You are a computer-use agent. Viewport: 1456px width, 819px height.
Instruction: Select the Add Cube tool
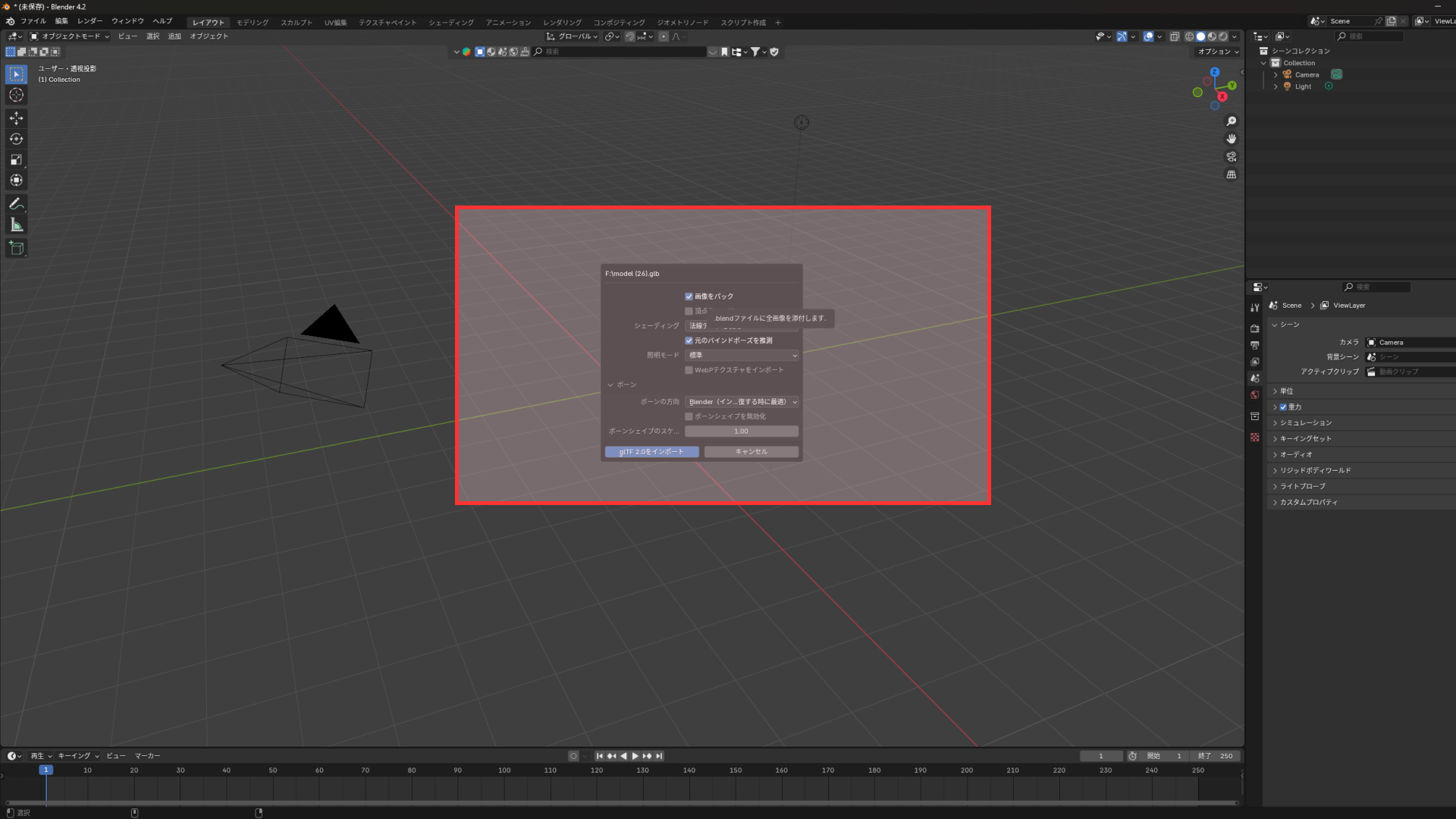click(16, 248)
